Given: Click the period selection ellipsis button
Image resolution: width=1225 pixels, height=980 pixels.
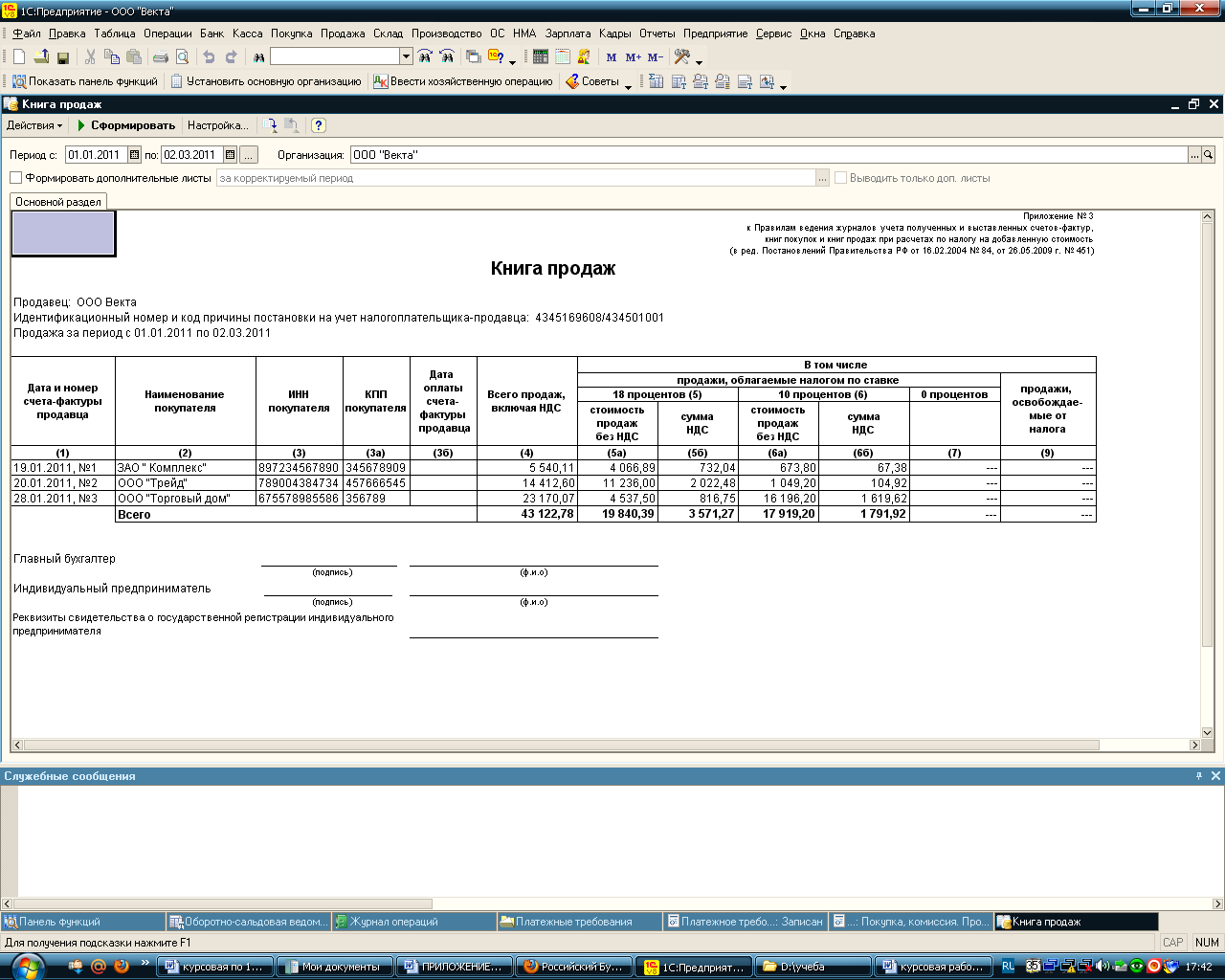Looking at the screenshot, I should pos(249,154).
